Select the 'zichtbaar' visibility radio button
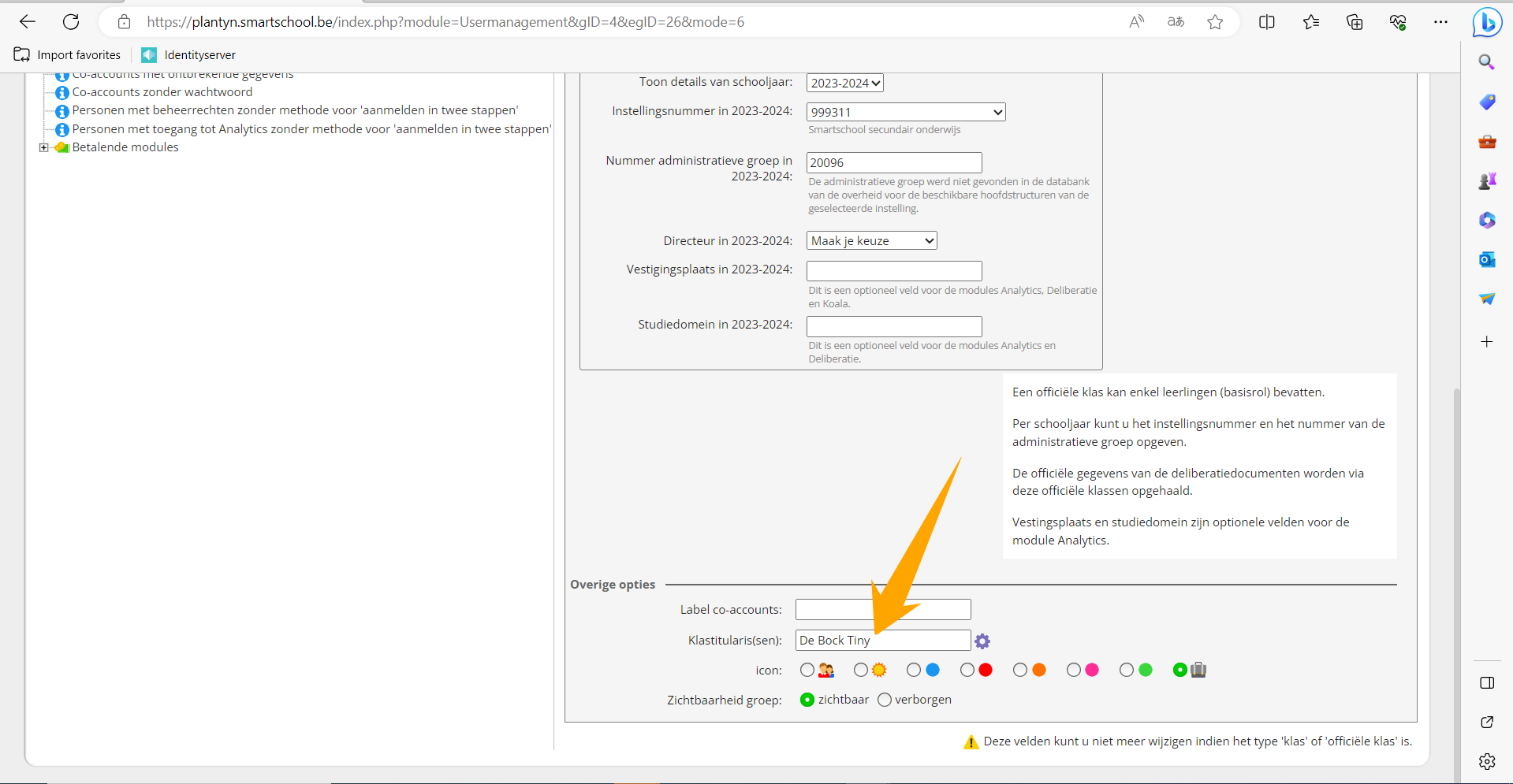The height and width of the screenshot is (784, 1513). [807, 700]
